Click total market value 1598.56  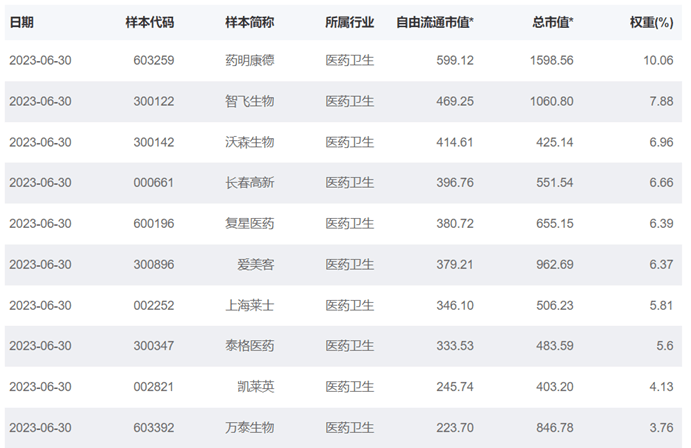click(x=552, y=60)
